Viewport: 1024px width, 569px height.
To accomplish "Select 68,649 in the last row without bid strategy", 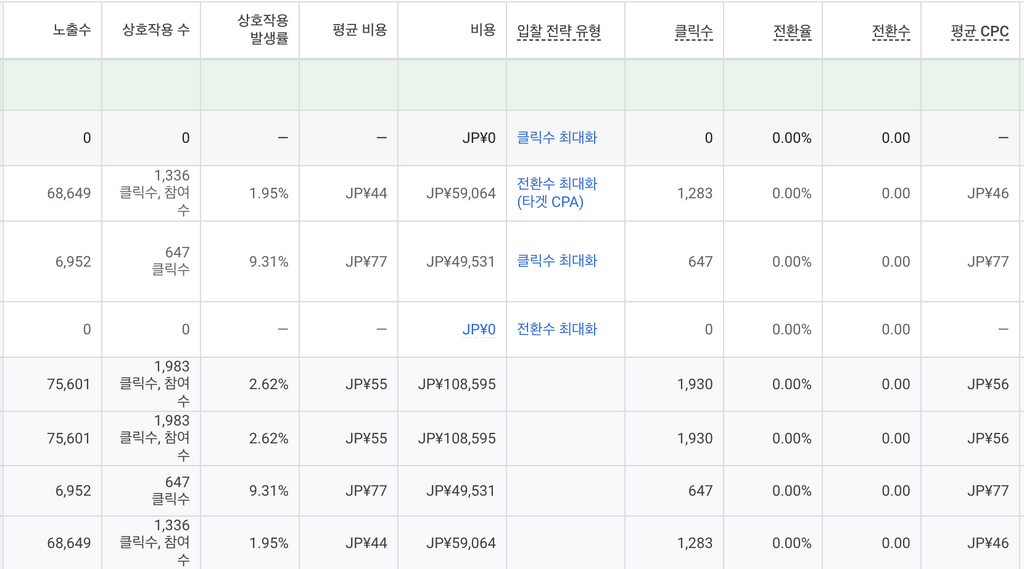I will [69, 544].
